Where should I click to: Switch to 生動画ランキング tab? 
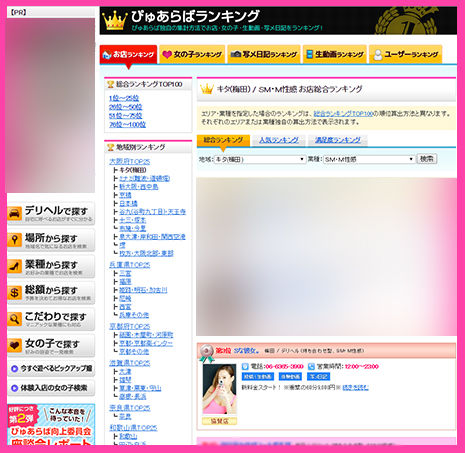335,54
